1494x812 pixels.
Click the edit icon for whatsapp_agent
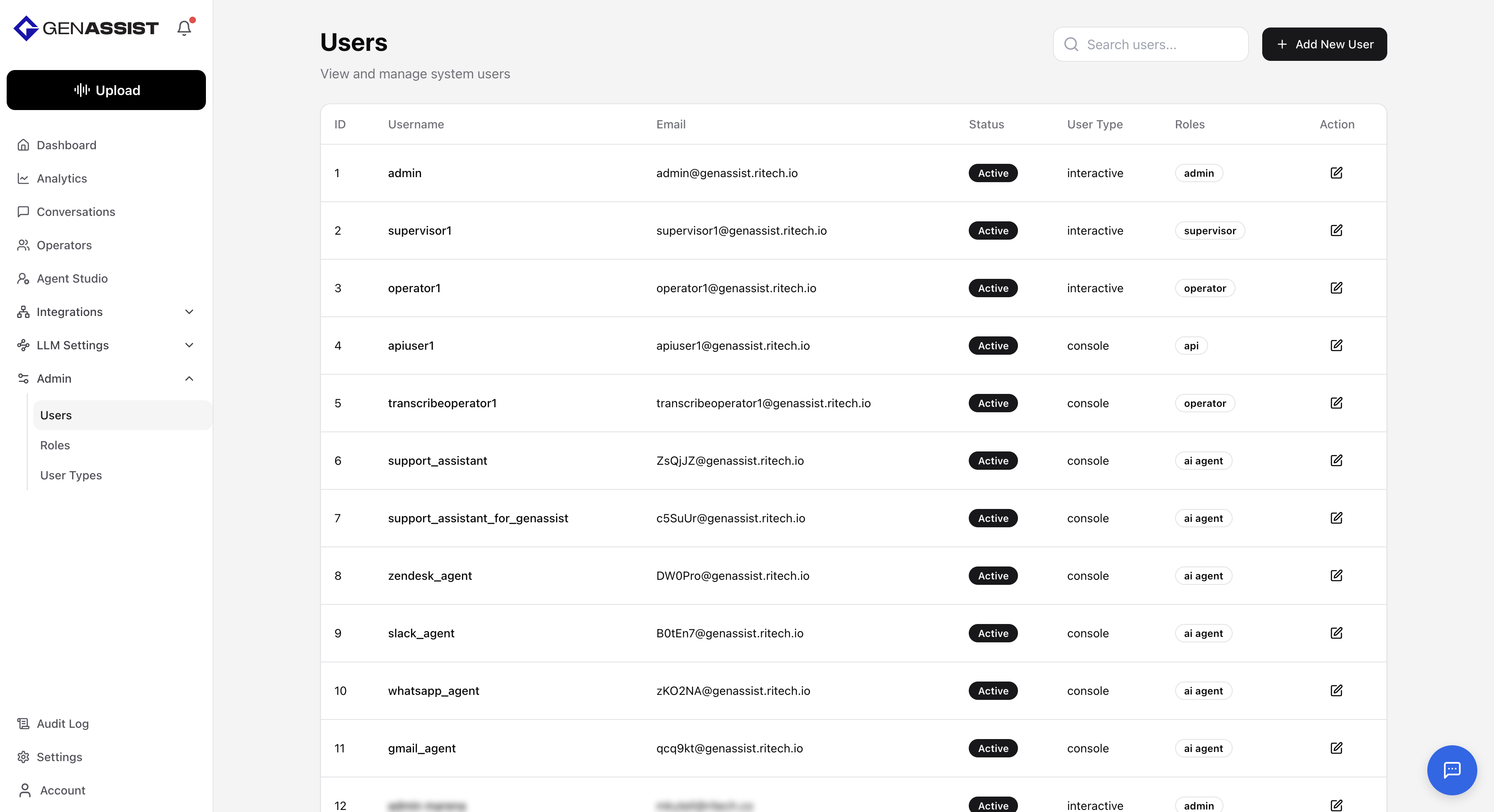(x=1336, y=690)
